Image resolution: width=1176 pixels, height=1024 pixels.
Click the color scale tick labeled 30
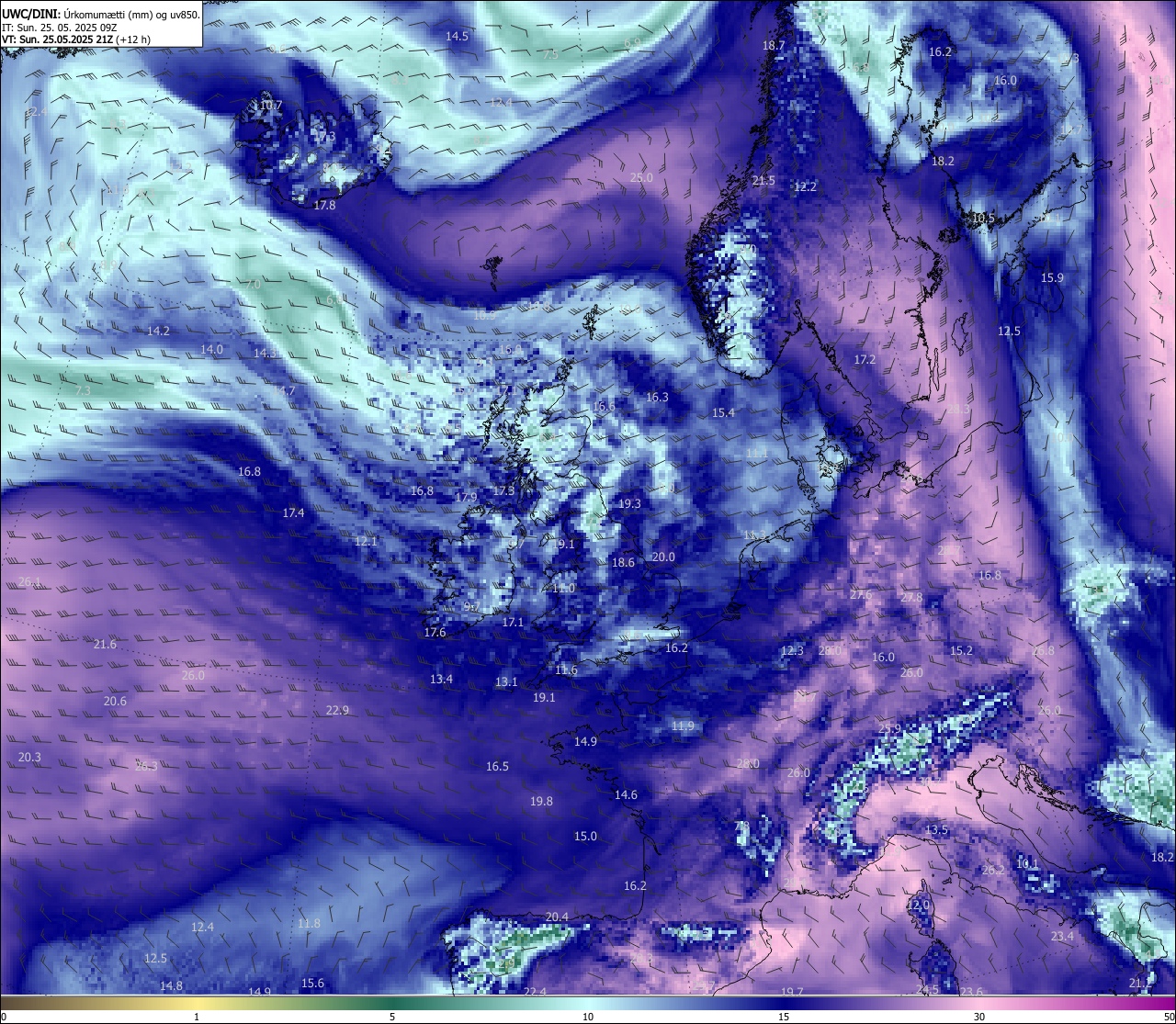979,1017
